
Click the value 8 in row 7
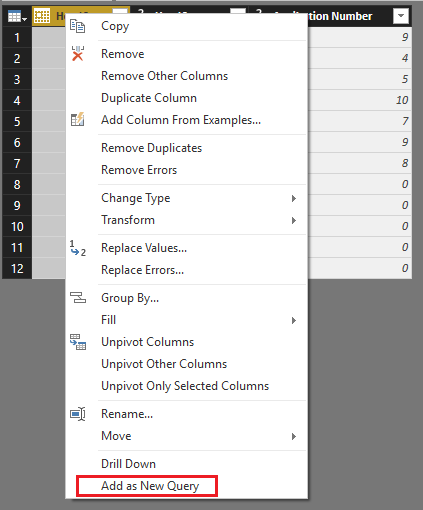[405, 163]
